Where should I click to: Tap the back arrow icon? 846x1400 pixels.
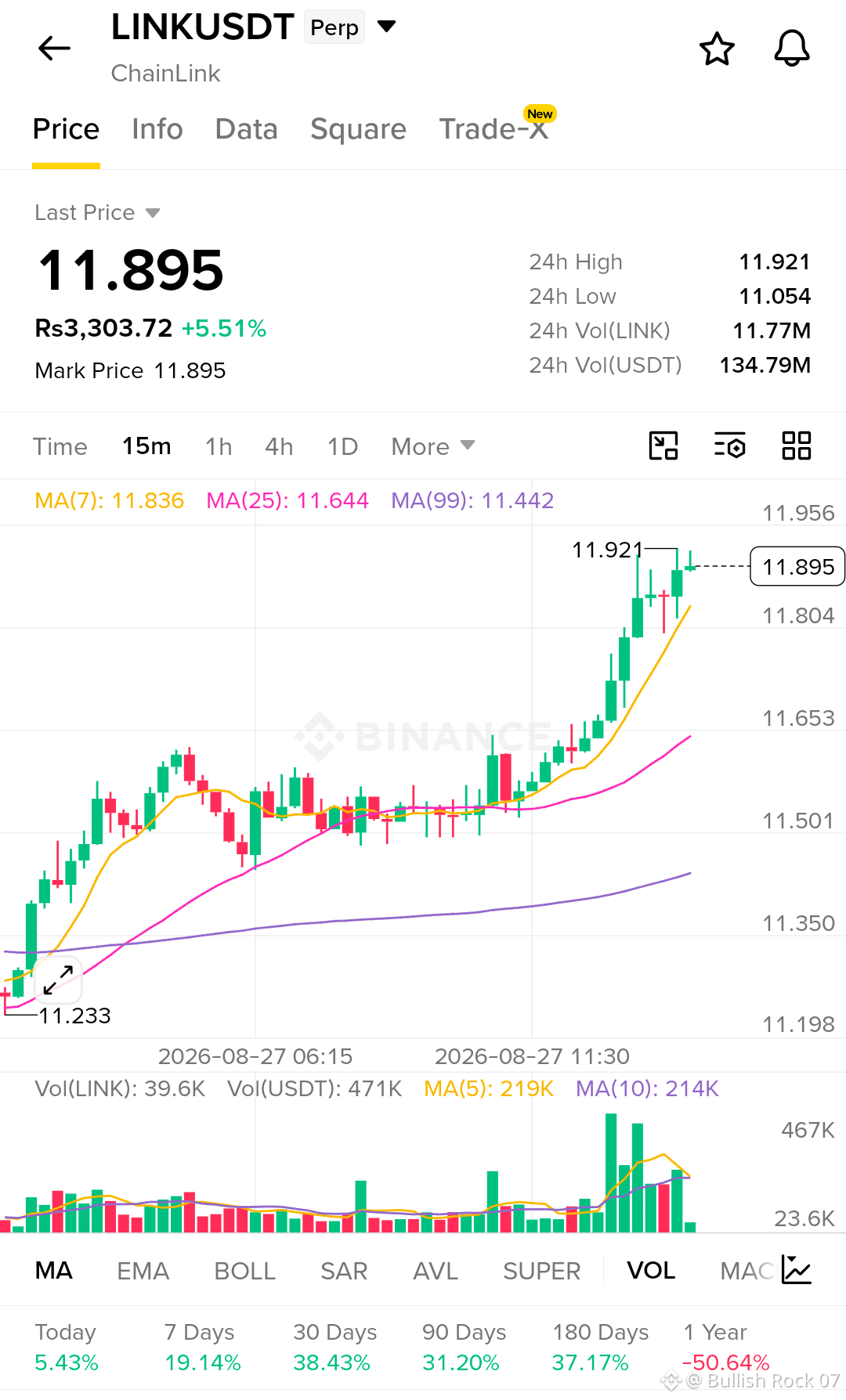[x=54, y=49]
